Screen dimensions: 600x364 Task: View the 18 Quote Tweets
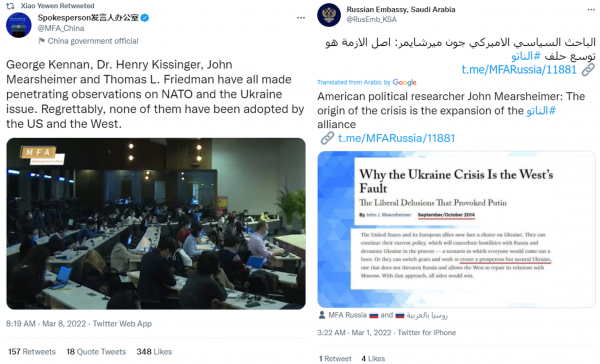pyautogui.click(x=96, y=352)
